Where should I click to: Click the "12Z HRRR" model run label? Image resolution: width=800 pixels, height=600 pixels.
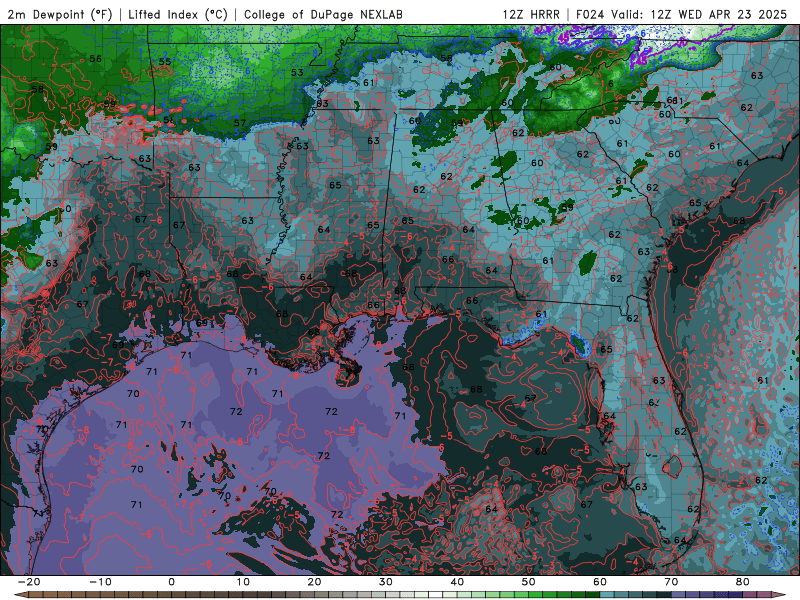tap(531, 14)
